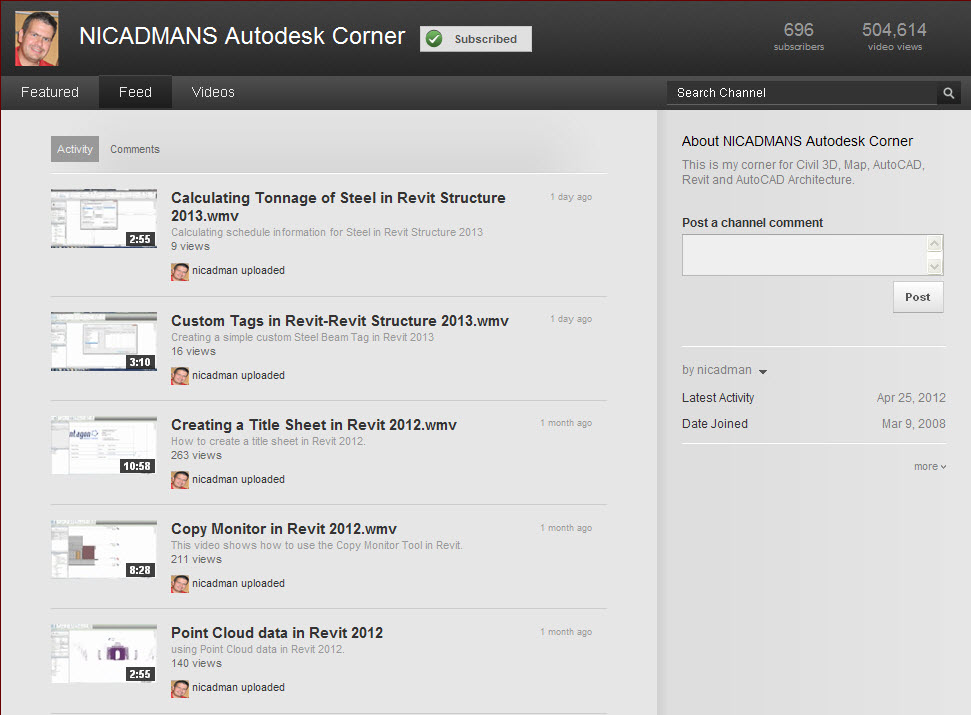Image resolution: width=971 pixels, height=715 pixels.
Task: Click the search magnifier icon
Action: pyautogui.click(x=949, y=93)
